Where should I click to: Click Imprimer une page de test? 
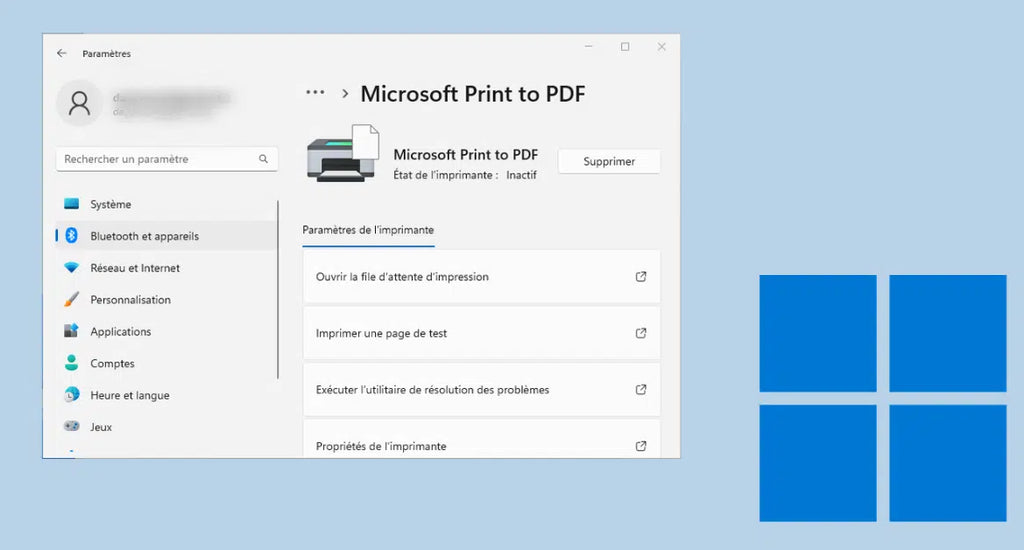tap(481, 333)
